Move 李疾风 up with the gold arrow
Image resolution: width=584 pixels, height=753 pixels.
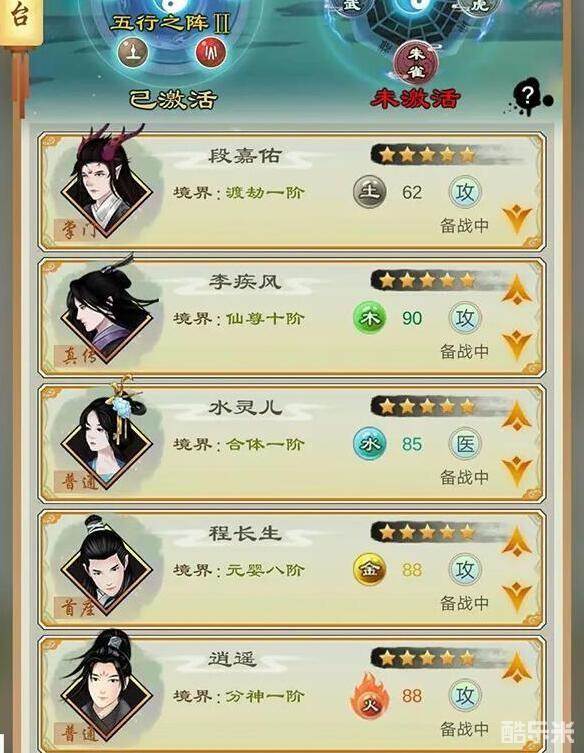pyautogui.click(x=517, y=290)
